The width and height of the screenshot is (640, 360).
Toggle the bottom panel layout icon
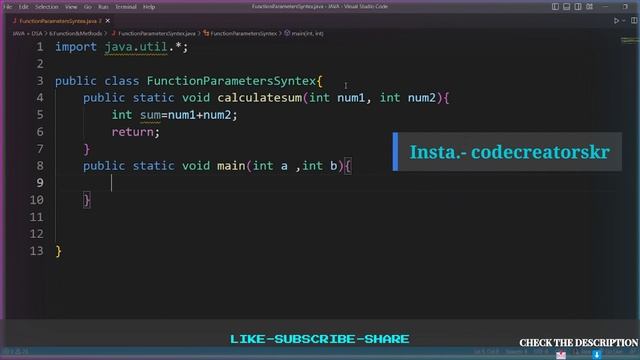click(x=567, y=7)
